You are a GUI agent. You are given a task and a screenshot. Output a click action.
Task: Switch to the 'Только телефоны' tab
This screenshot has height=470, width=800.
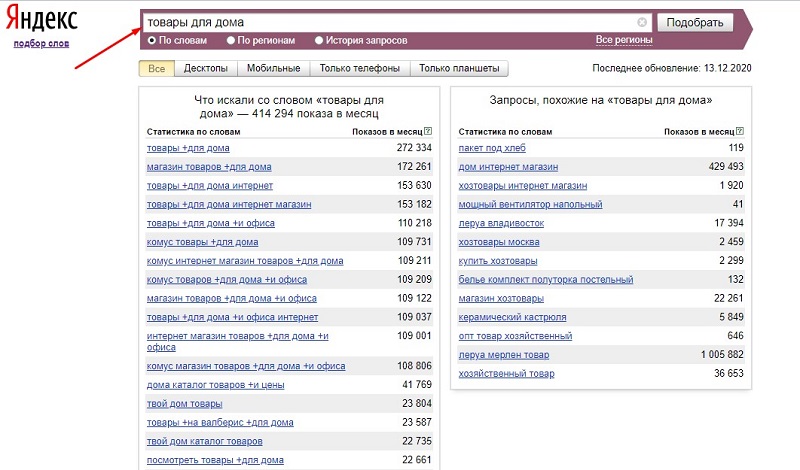point(359,69)
